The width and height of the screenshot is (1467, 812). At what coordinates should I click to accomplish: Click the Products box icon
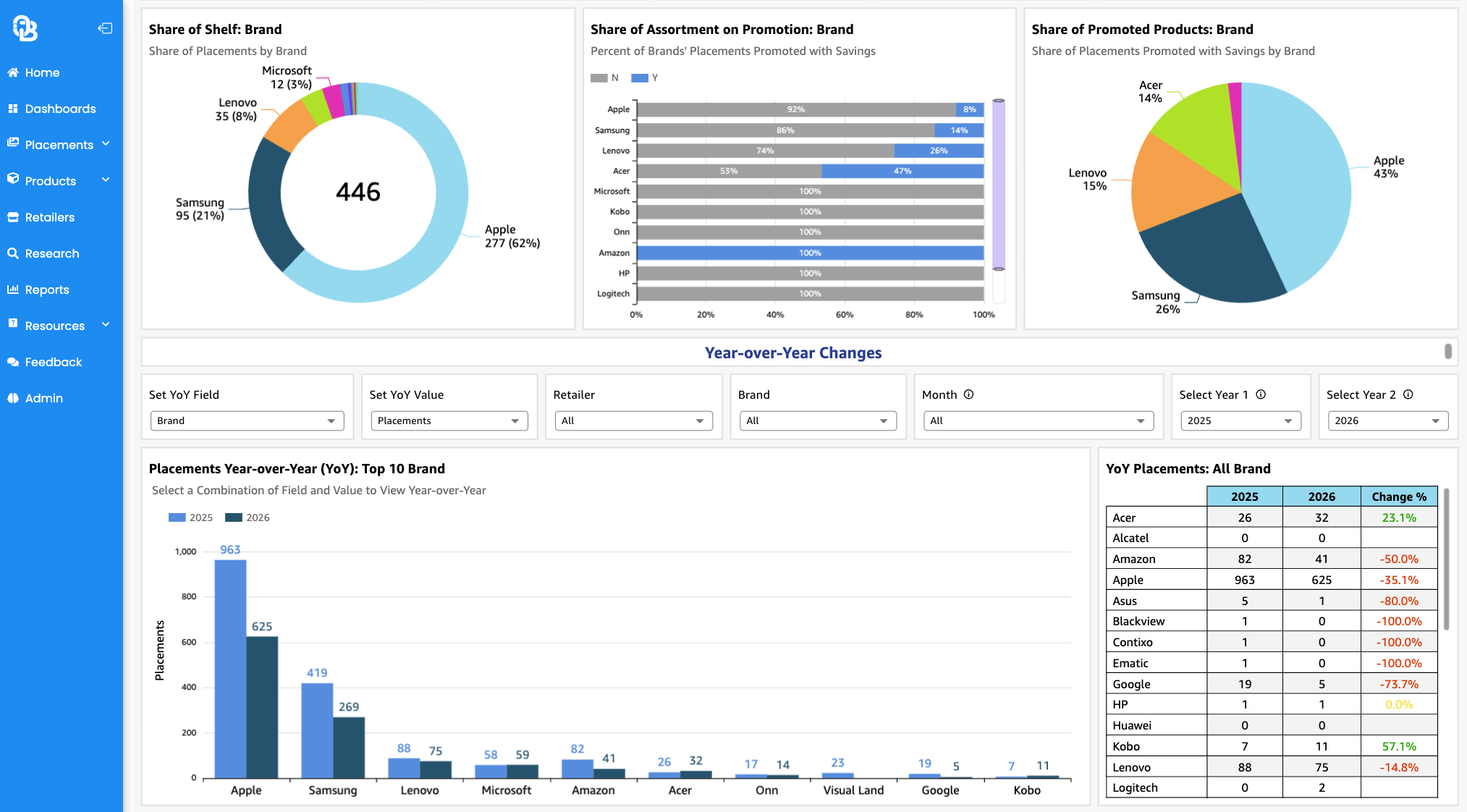pyautogui.click(x=13, y=179)
